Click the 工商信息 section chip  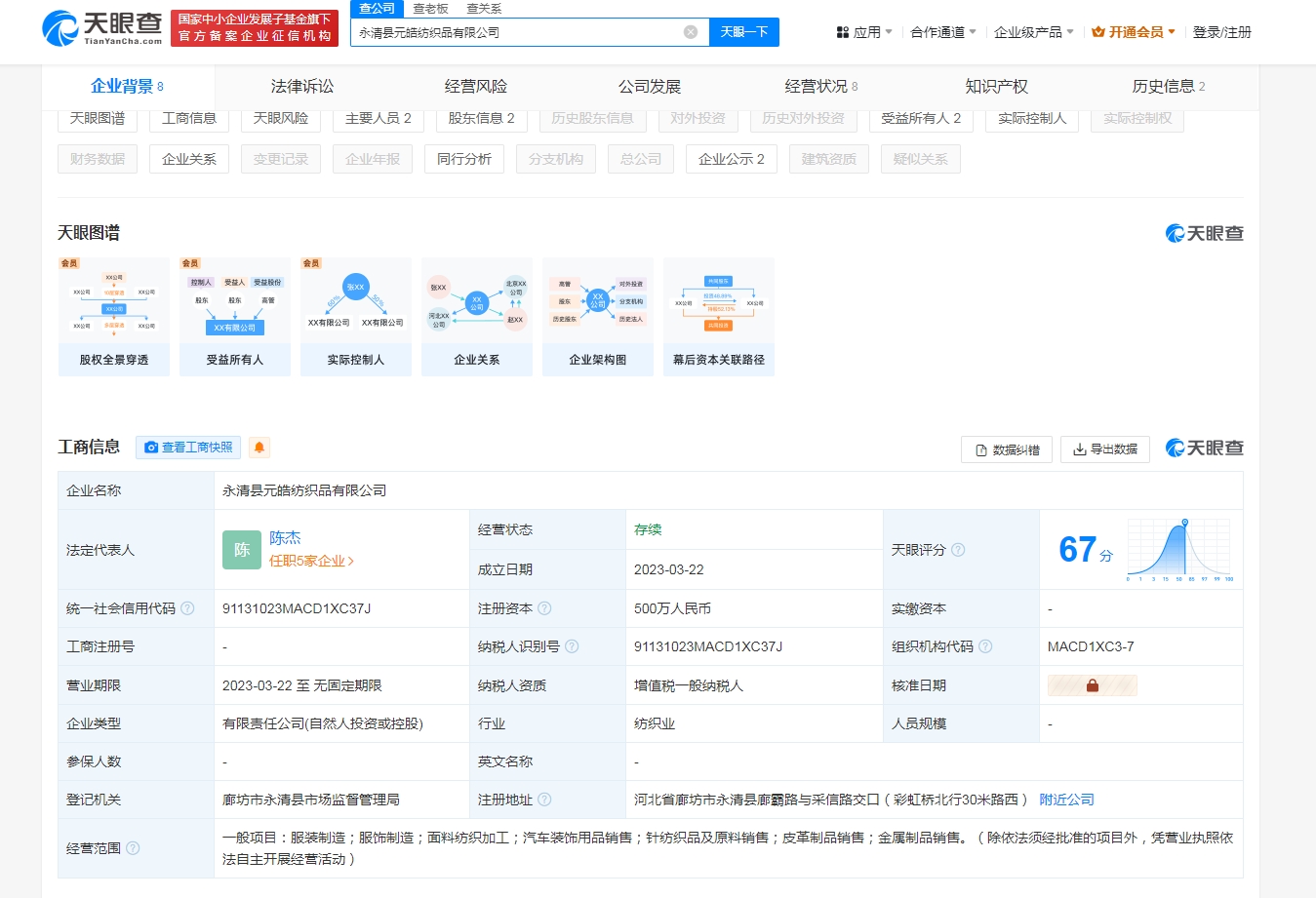click(x=189, y=119)
